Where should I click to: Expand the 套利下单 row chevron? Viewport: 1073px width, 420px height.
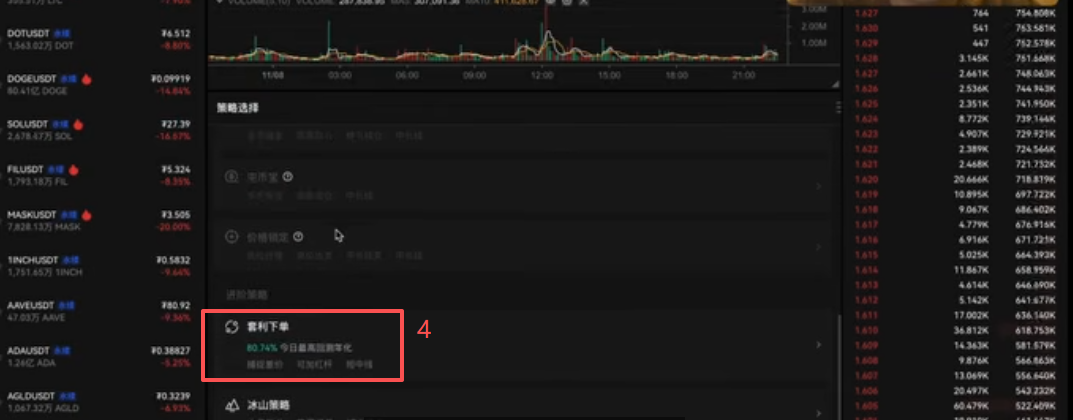818,345
